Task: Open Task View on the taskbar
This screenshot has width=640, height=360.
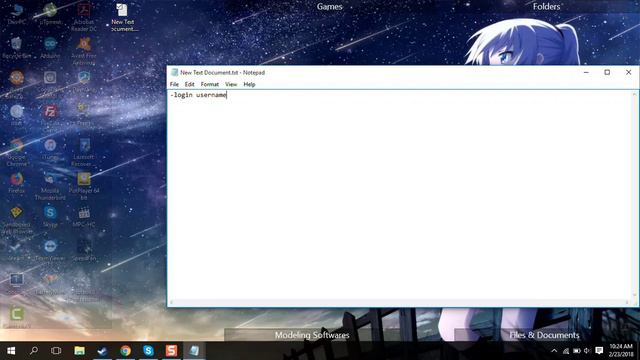Action: [56, 351]
